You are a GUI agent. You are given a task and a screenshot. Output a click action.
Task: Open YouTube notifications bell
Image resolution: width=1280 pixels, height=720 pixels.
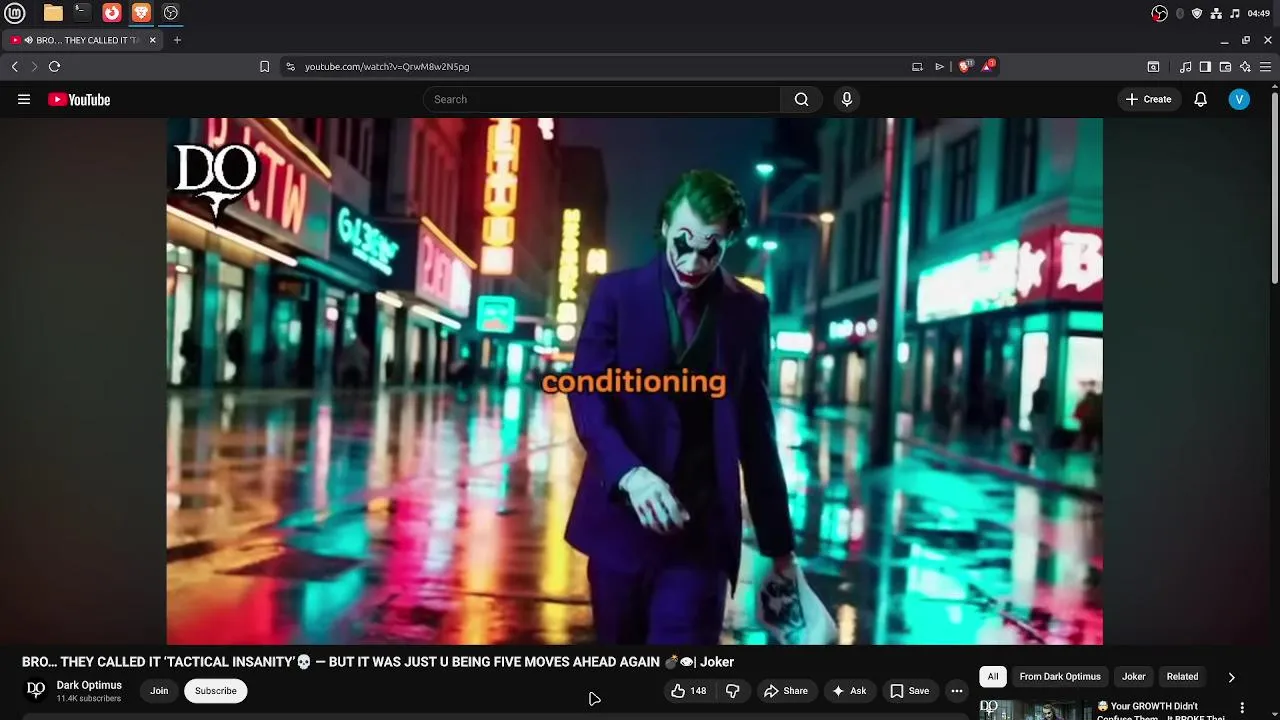[x=1201, y=99]
